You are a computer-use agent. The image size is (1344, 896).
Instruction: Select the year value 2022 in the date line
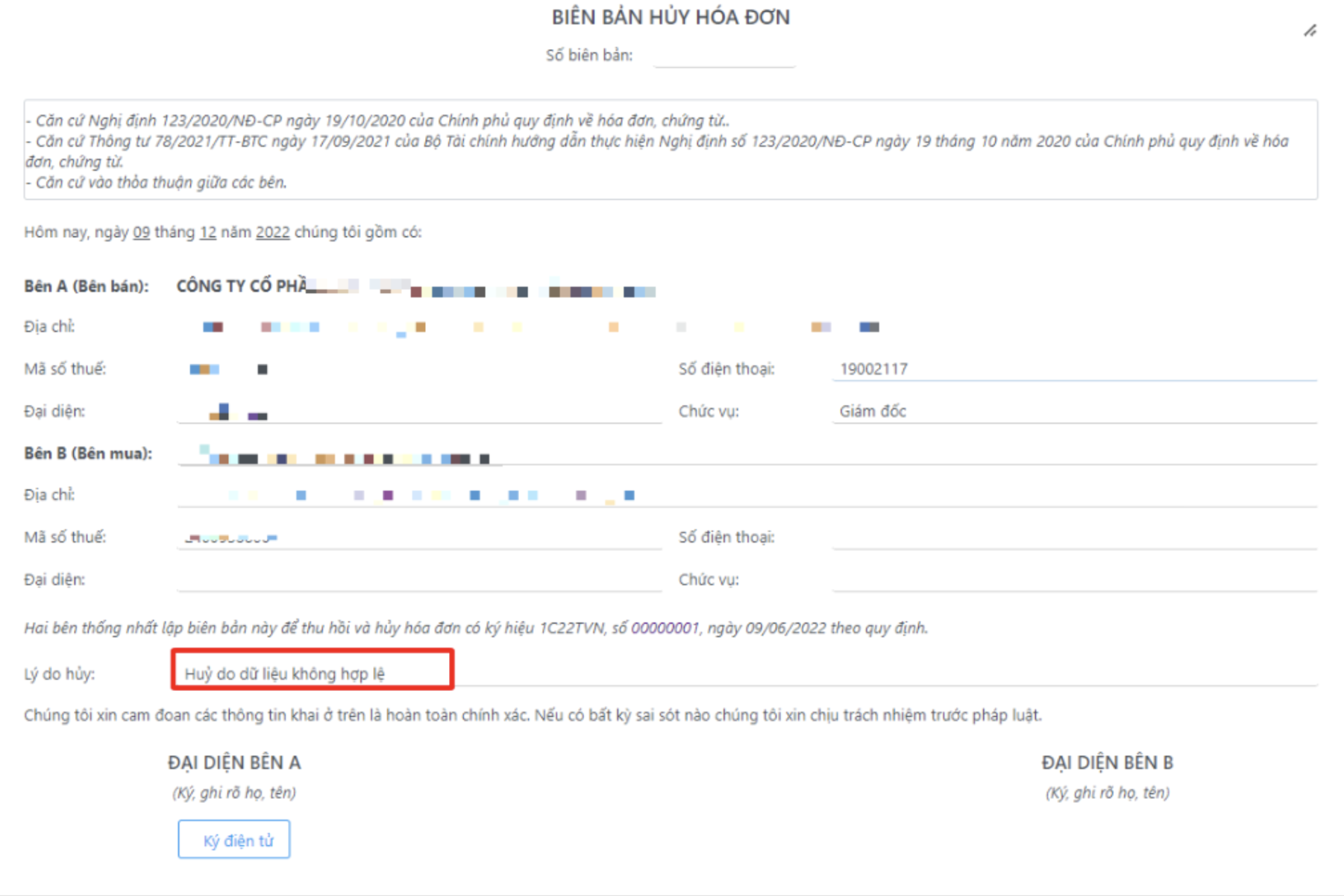(272, 233)
